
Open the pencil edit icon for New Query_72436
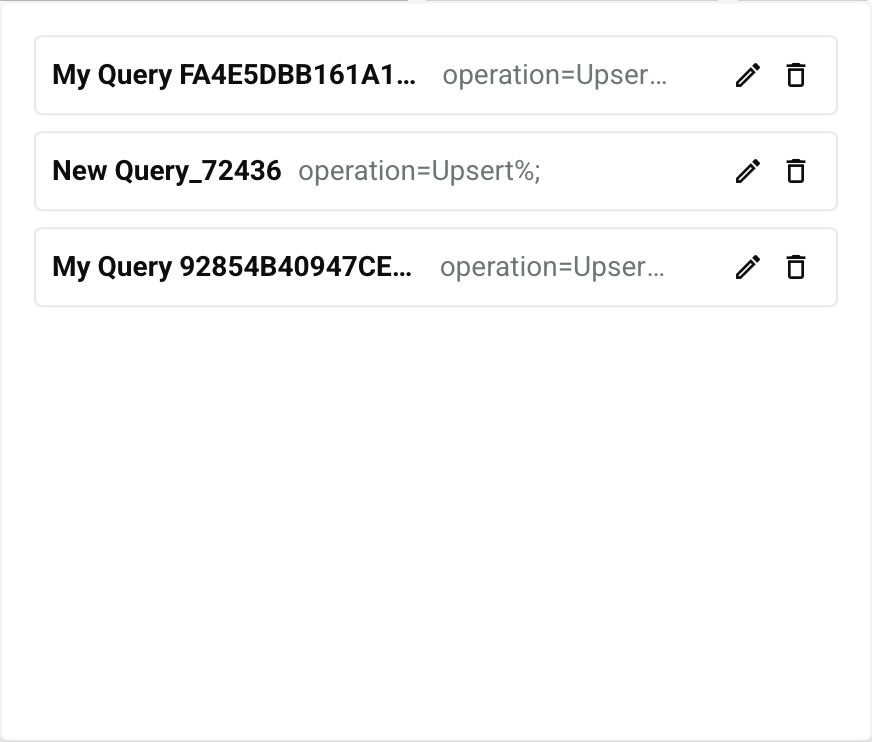click(747, 171)
